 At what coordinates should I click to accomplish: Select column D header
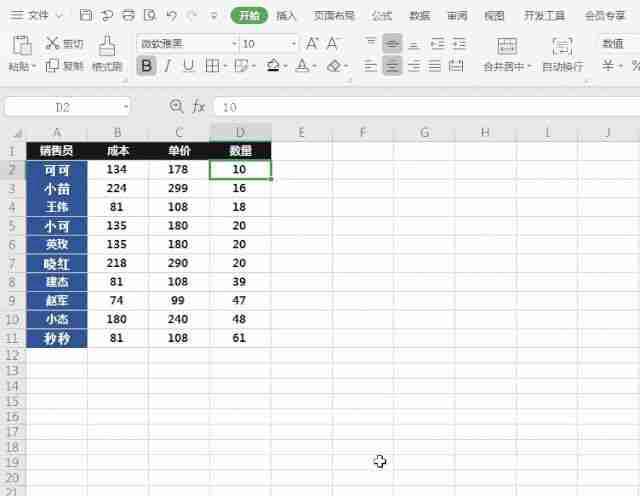240,132
